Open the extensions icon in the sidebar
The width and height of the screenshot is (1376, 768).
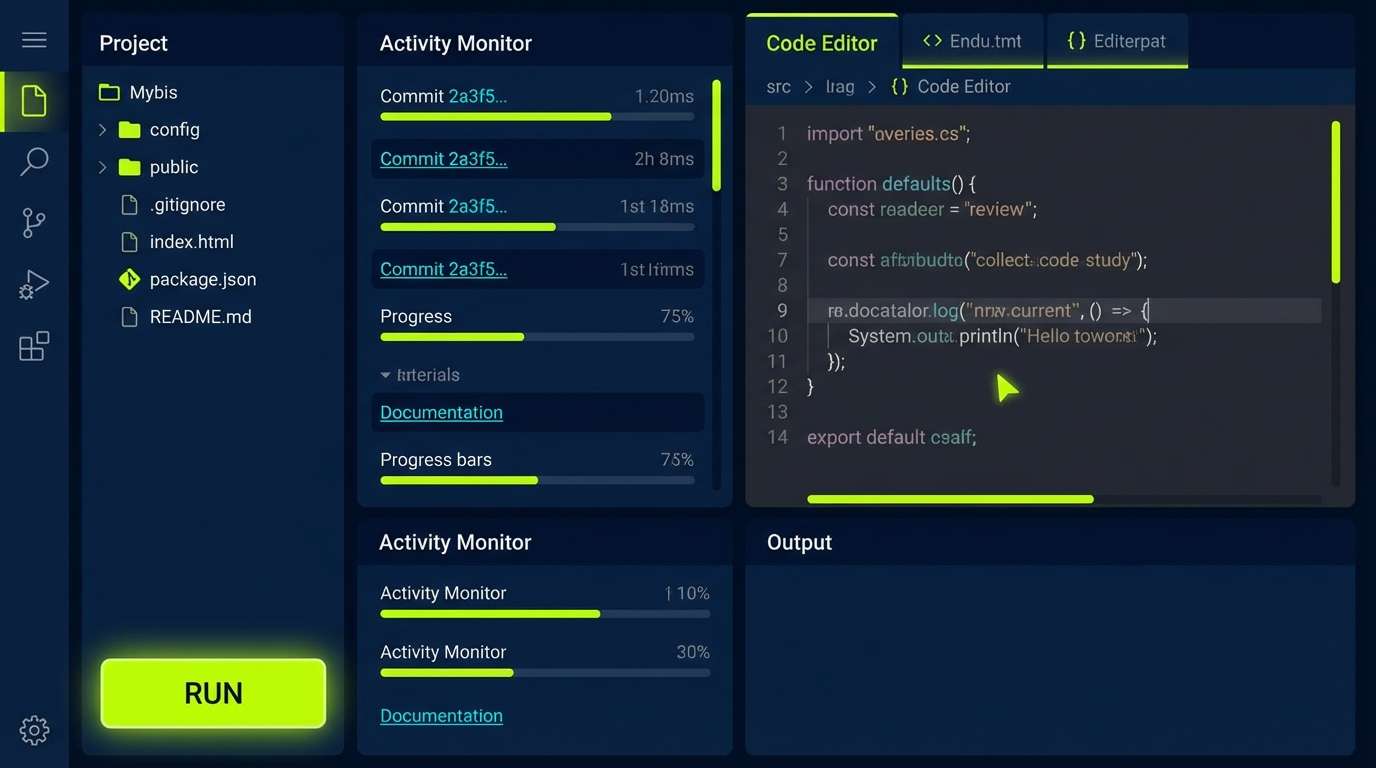click(x=34, y=345)
